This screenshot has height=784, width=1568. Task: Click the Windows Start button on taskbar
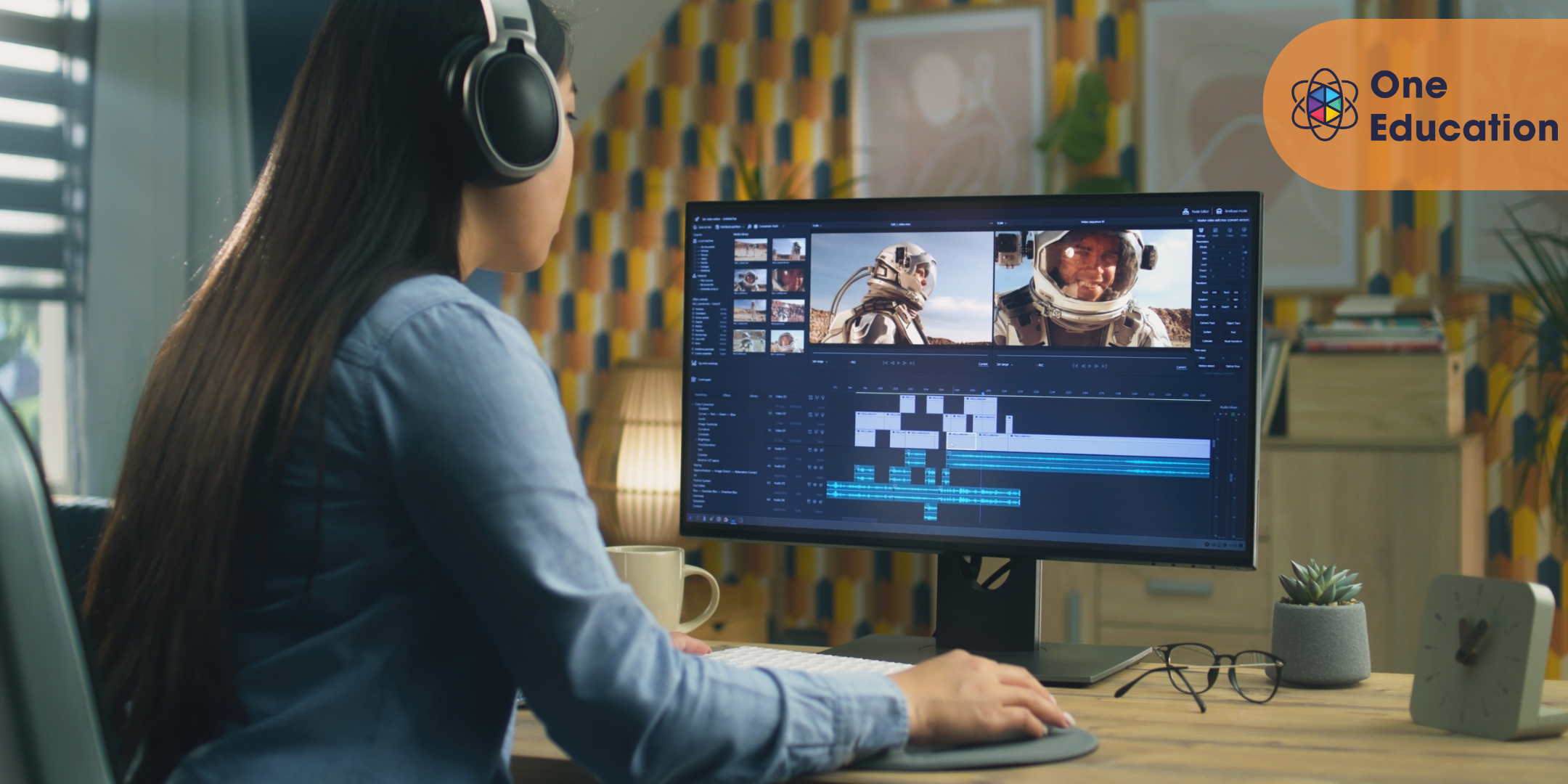pos(690,518)
